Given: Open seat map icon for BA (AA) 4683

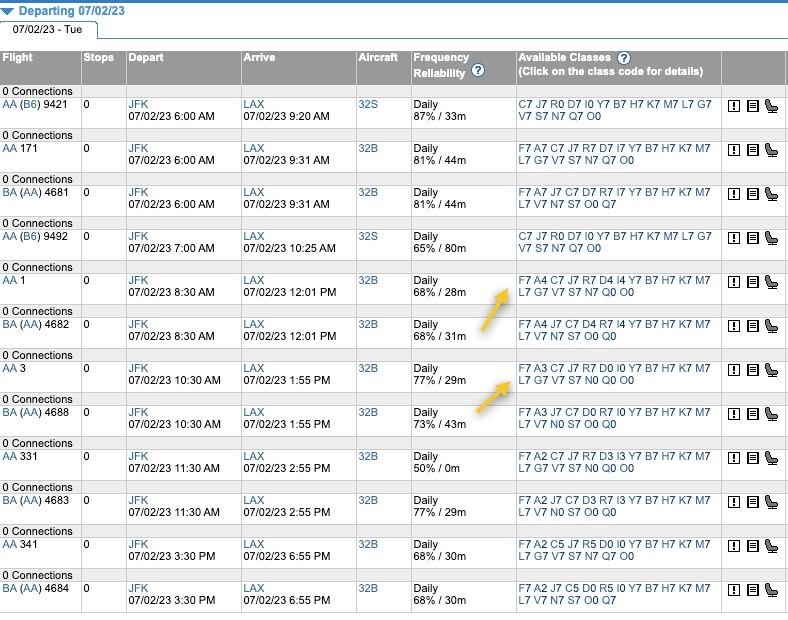Looking at the screenshot, I should click(x=771, y=502).
